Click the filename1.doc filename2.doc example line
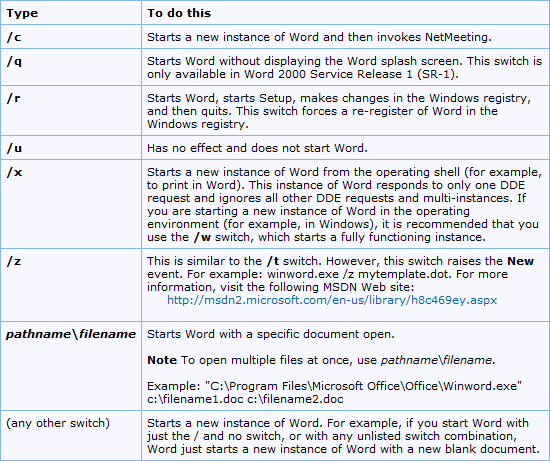Screen dimensions: 550x461 click(x=245, y=399)
